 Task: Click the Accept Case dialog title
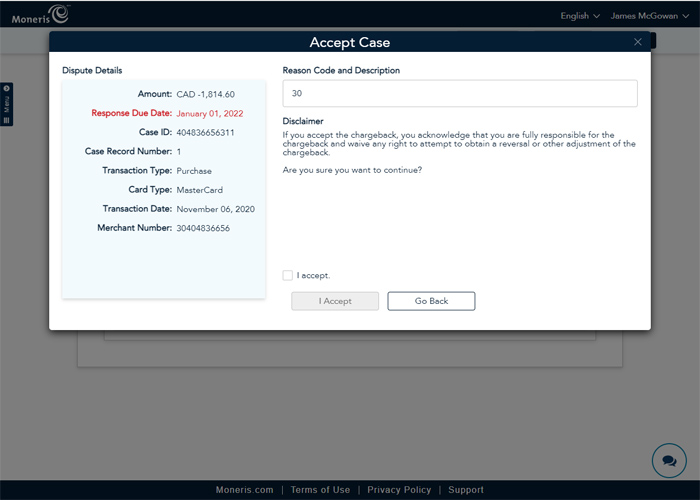click(x=350, y=42)
